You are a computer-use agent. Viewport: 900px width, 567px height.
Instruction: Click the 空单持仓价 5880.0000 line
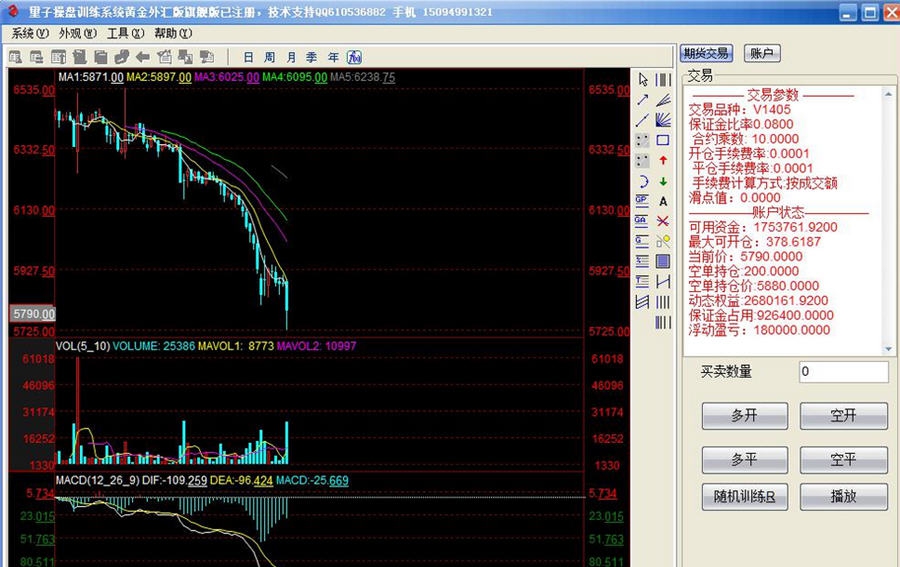754,286
